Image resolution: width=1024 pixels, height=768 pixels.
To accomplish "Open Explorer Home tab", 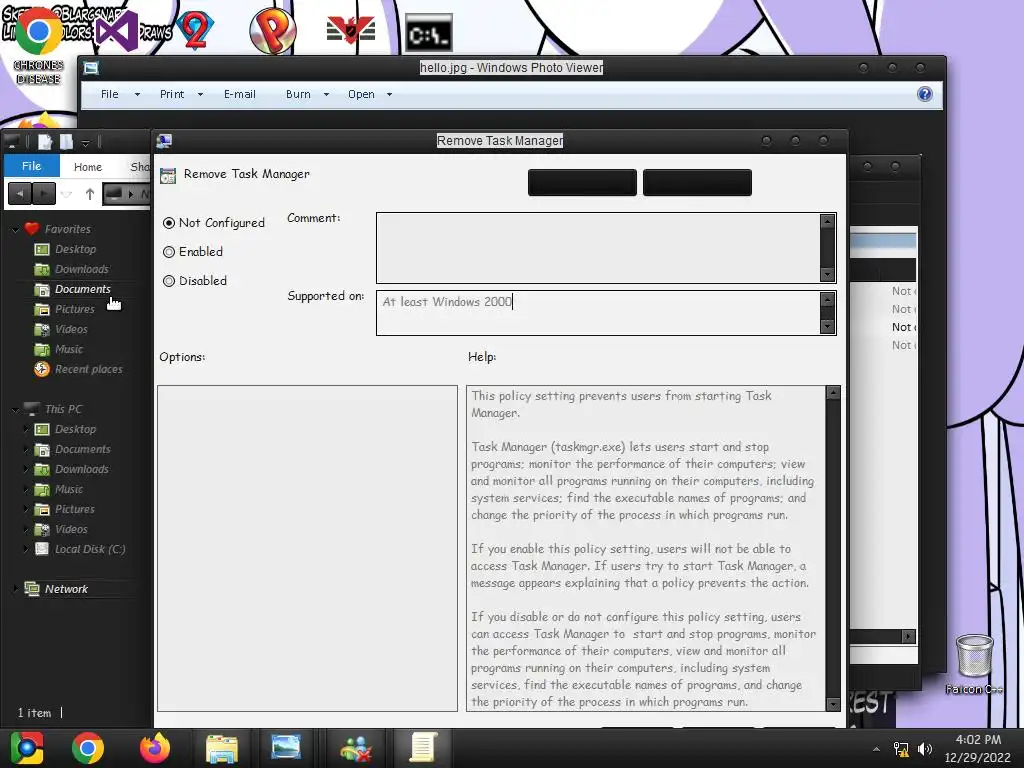I will point(88,167).
